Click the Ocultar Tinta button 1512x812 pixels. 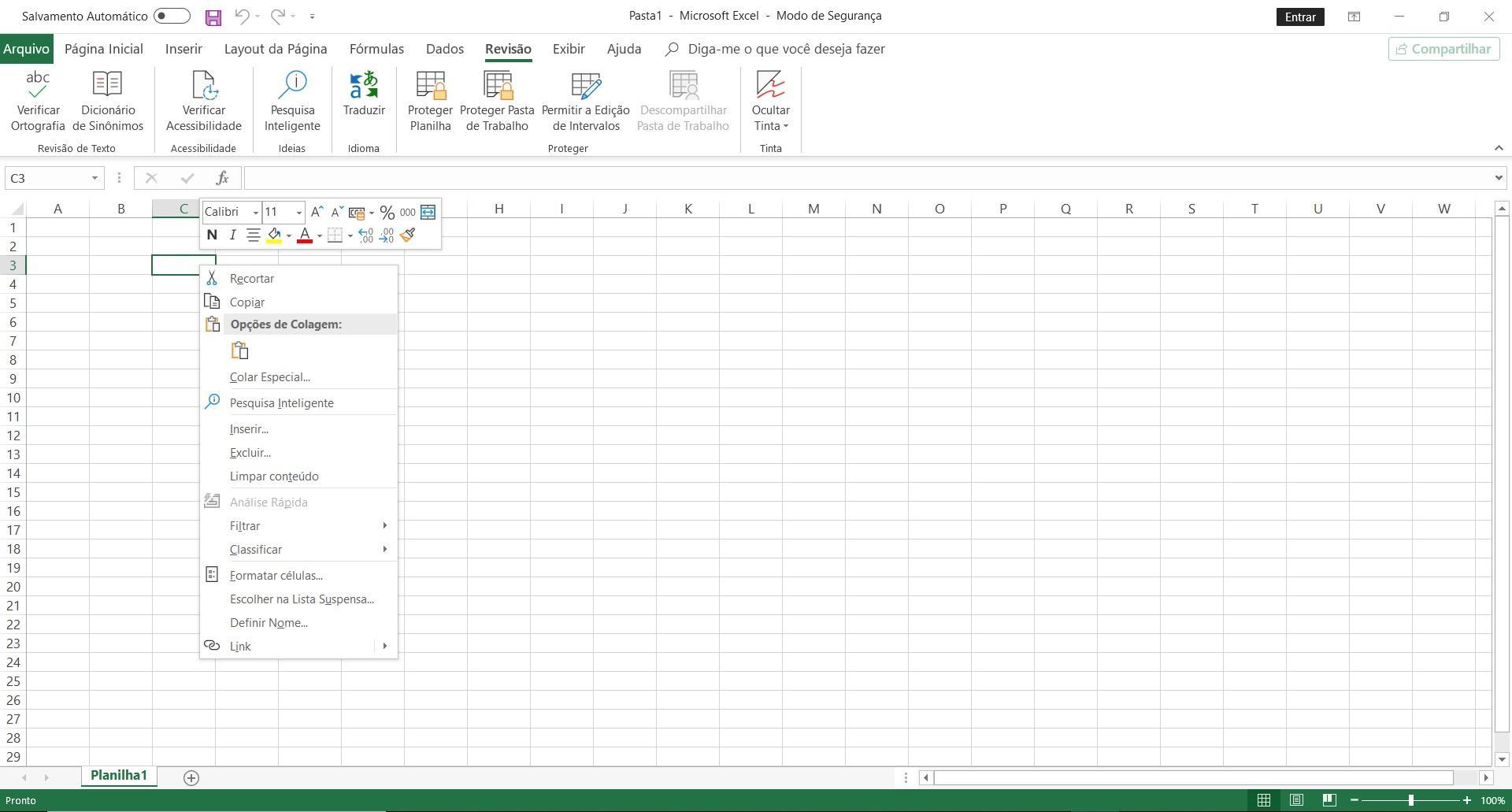tap(770, 102)
